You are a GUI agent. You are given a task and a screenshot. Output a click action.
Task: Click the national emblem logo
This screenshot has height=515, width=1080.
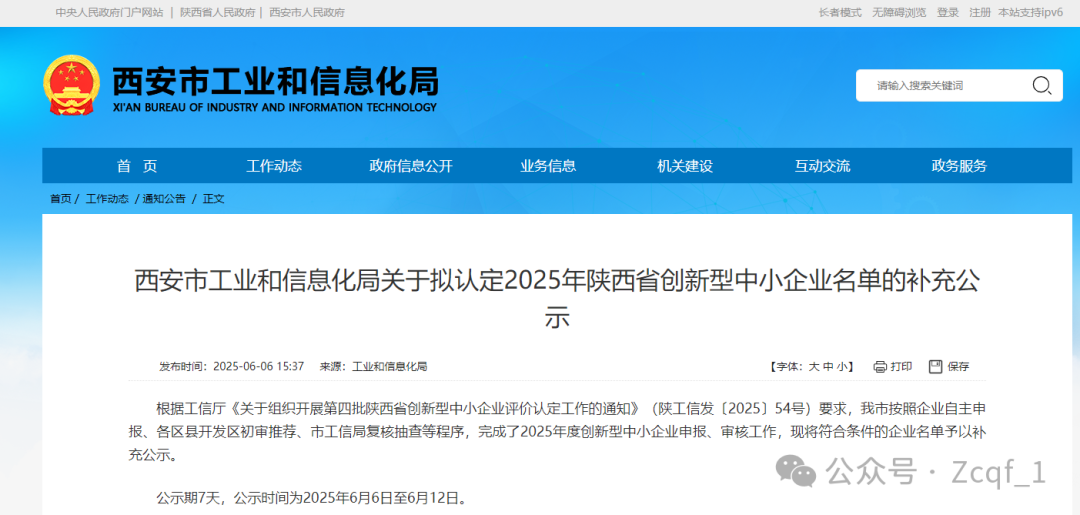[71, 85]
